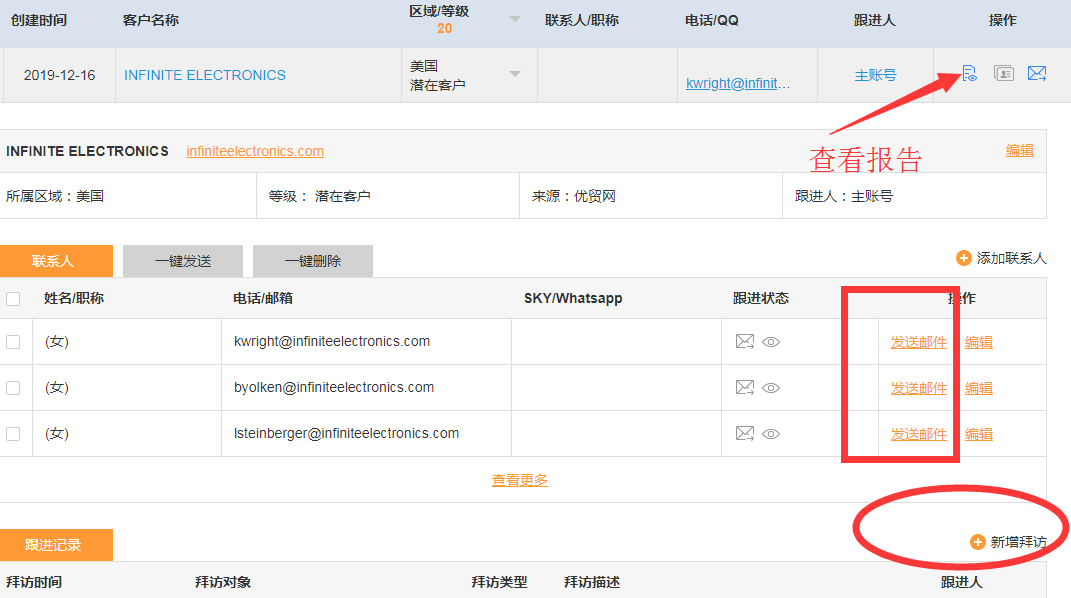Viewport: 1071px width, 598px height.
Task: Click 编辑 for lsteinberger contact row
Action: click(979, 434)
